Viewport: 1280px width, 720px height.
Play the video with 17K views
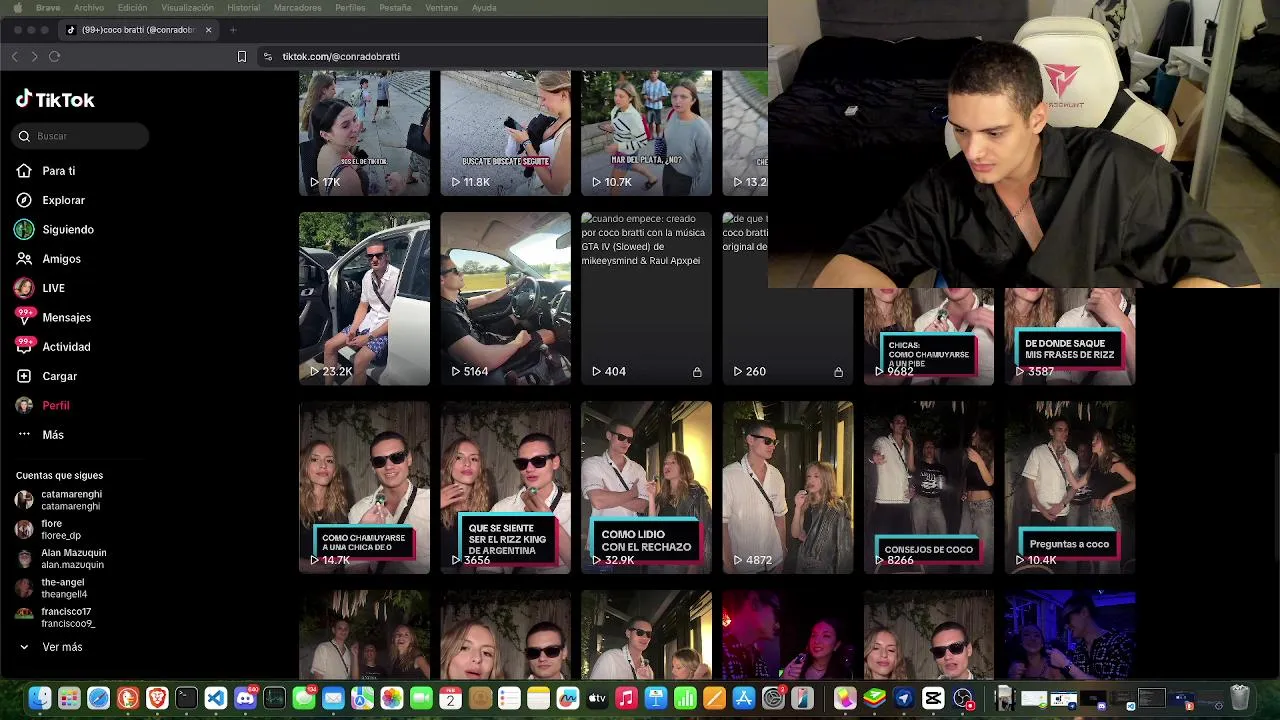coord(364,132)
